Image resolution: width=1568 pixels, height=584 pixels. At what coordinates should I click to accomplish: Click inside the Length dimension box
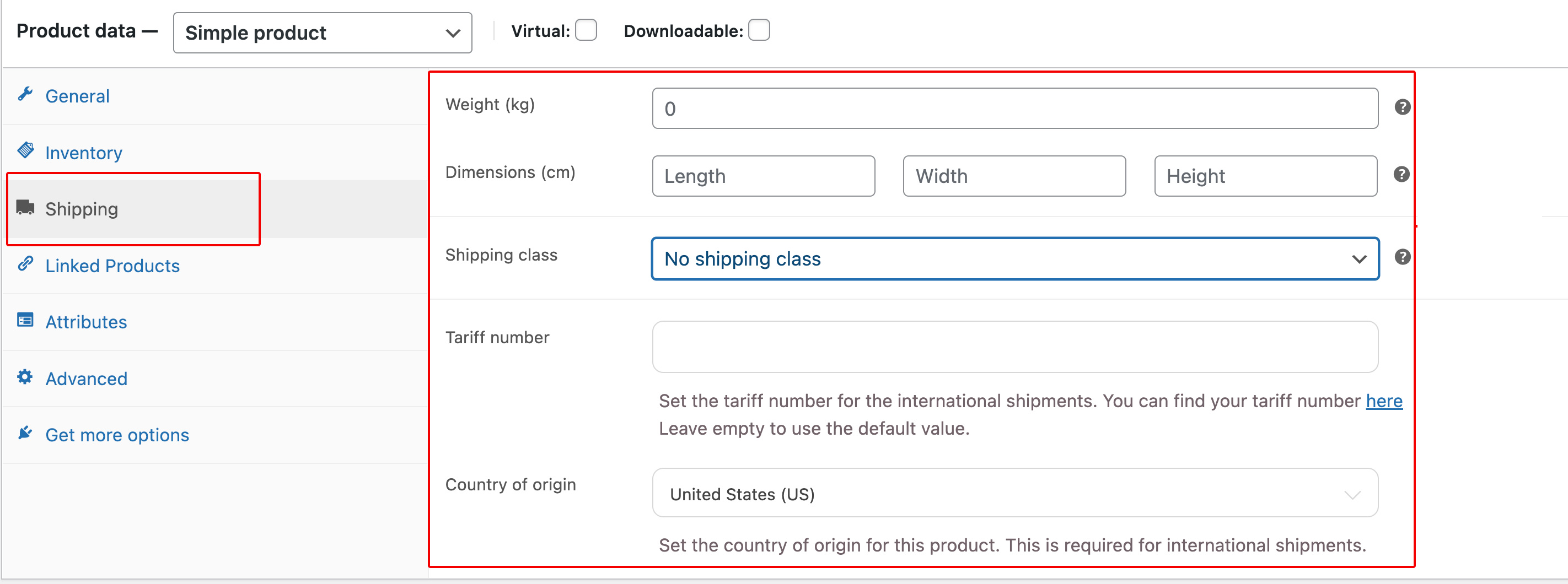pos(763,176)
